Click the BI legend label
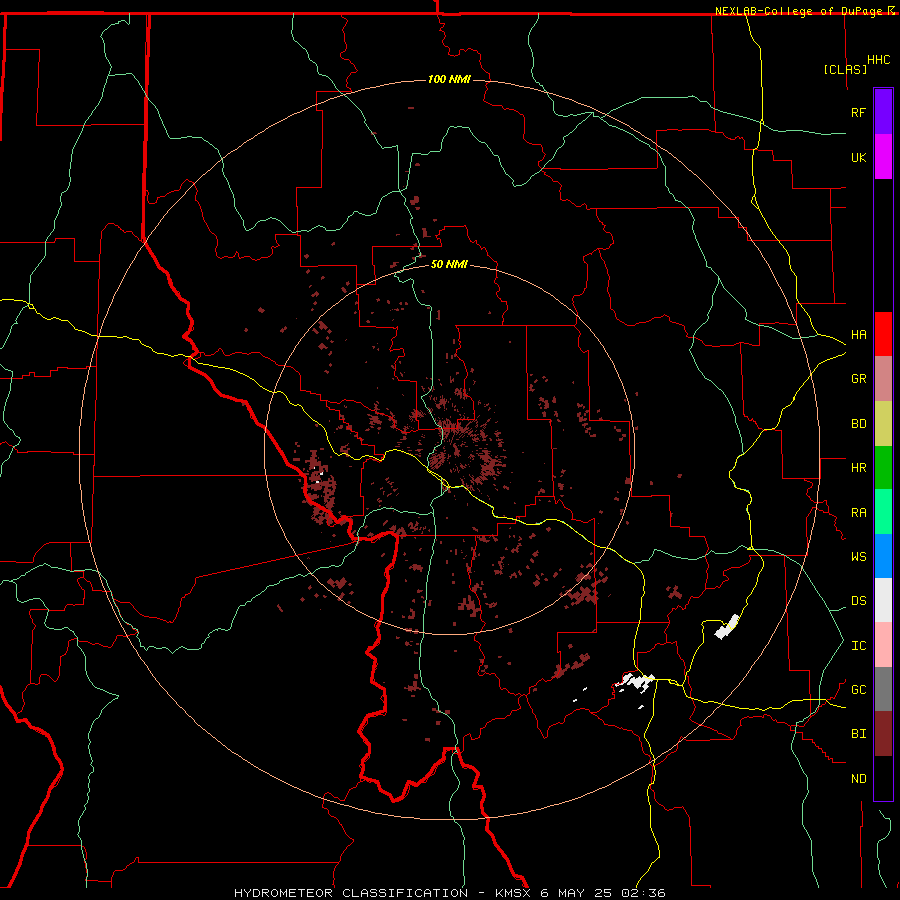The width and height of the screenshot is (900, 900). pyautogui.click(x=858, y=734)
